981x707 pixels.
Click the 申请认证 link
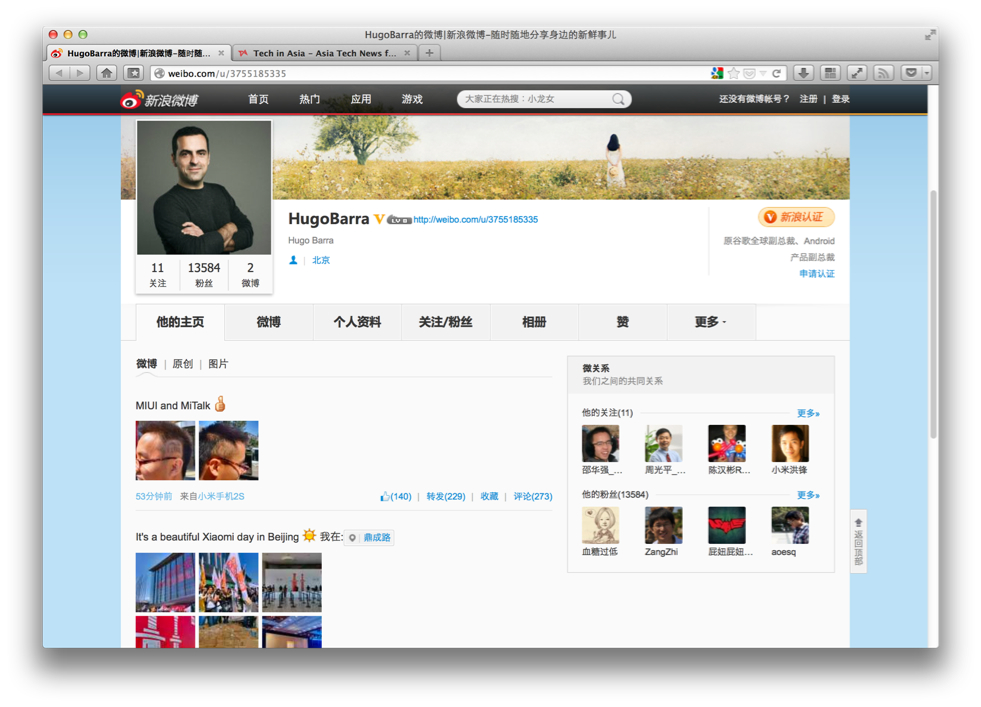tap(817, 273)
